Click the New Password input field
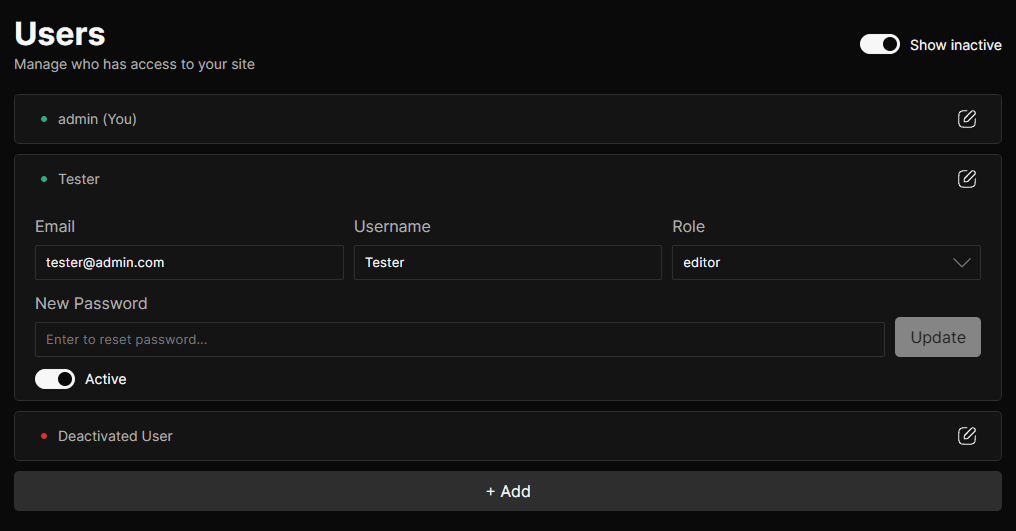 coord(459,340)
